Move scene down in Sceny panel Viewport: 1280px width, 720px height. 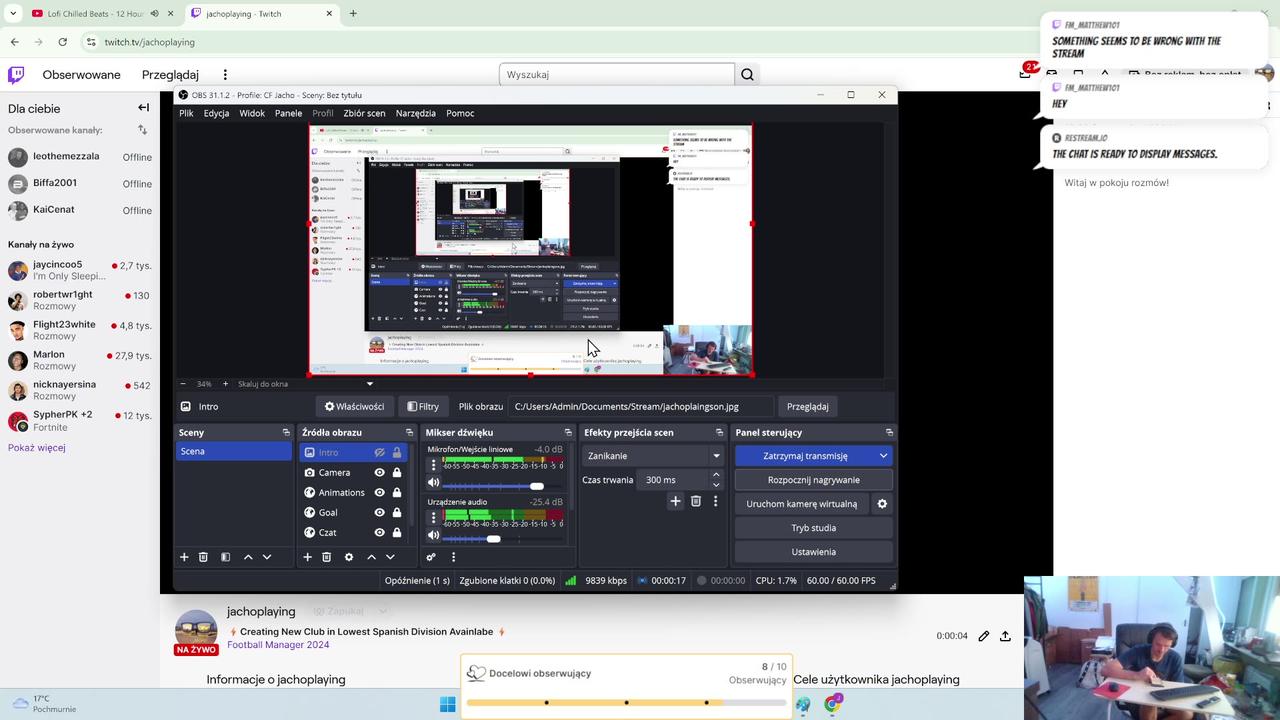267,557
